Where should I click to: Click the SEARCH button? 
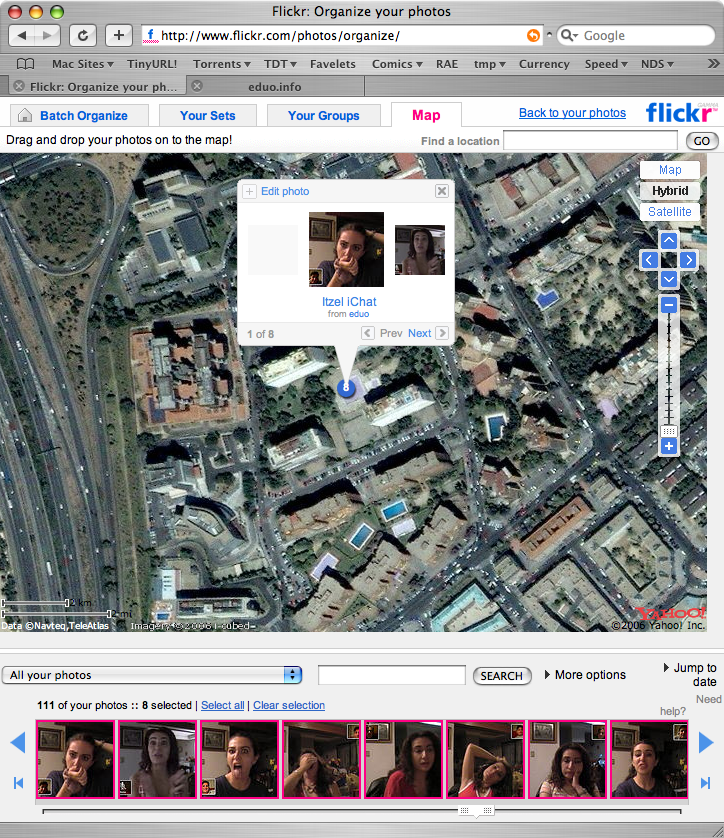(502, 676)
